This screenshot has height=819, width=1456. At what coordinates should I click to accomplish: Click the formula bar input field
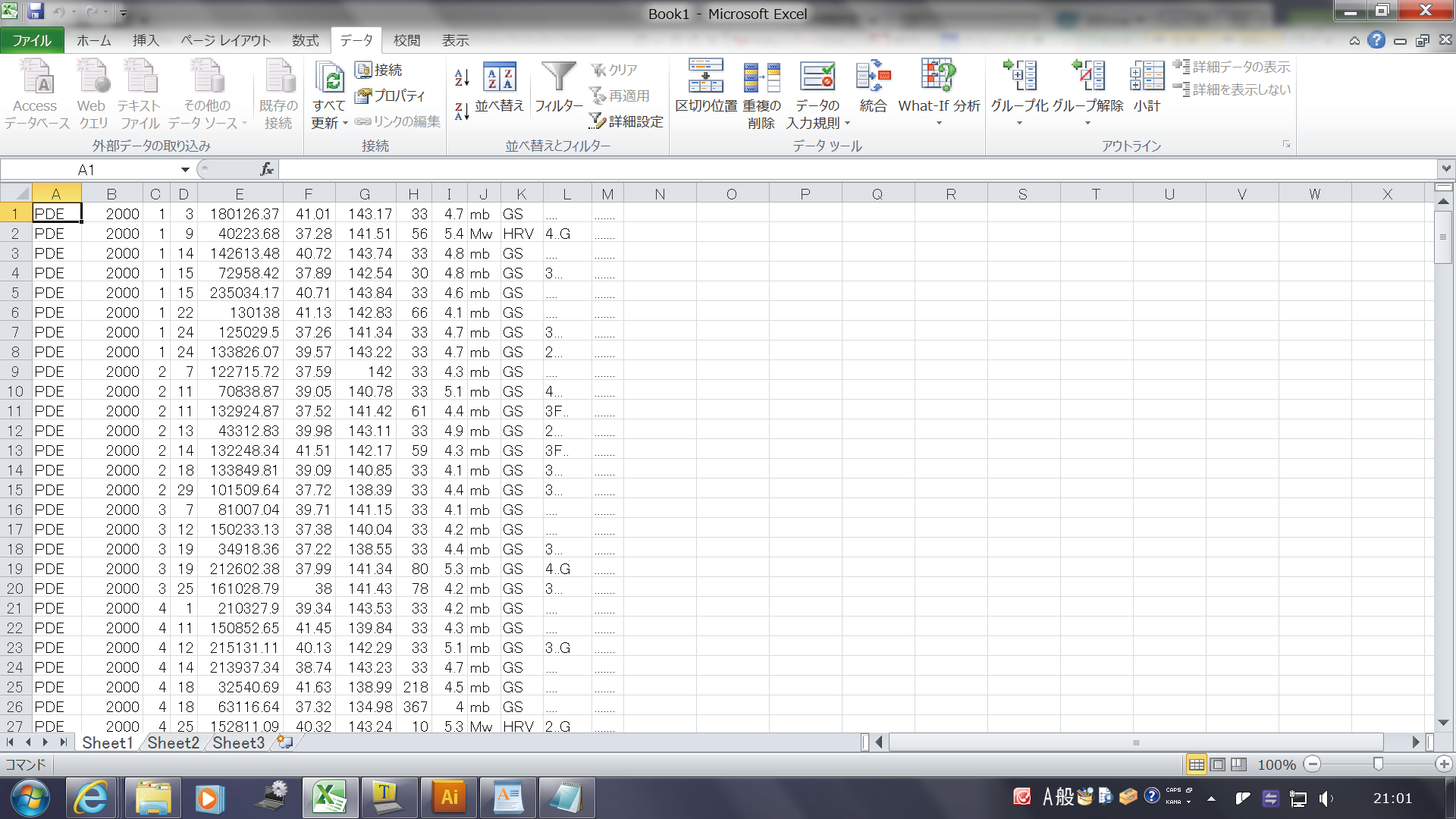coord(857,170)
